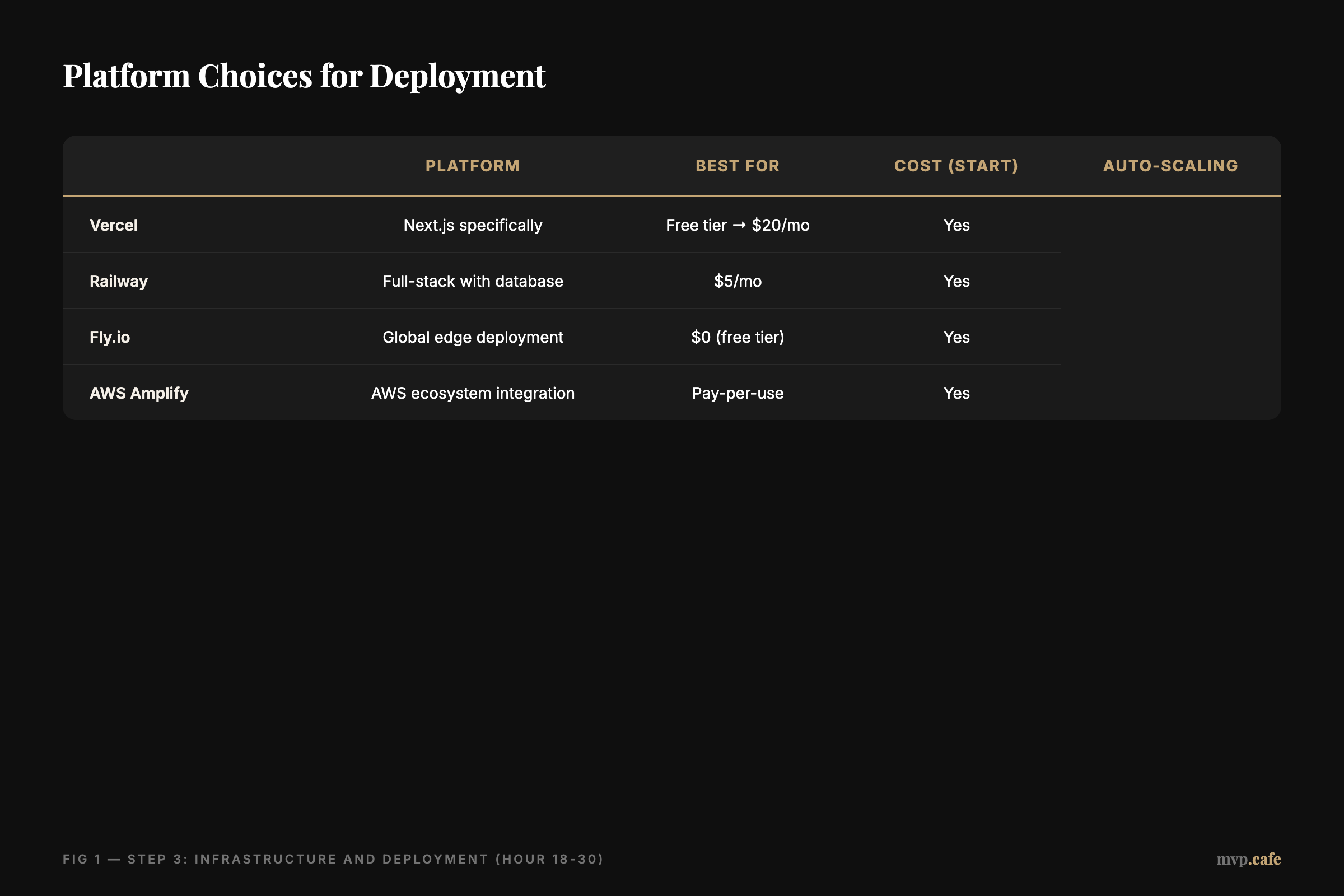1344x896 pixels.
Task: Select the Railway row label
Action: tap(118, 281)
